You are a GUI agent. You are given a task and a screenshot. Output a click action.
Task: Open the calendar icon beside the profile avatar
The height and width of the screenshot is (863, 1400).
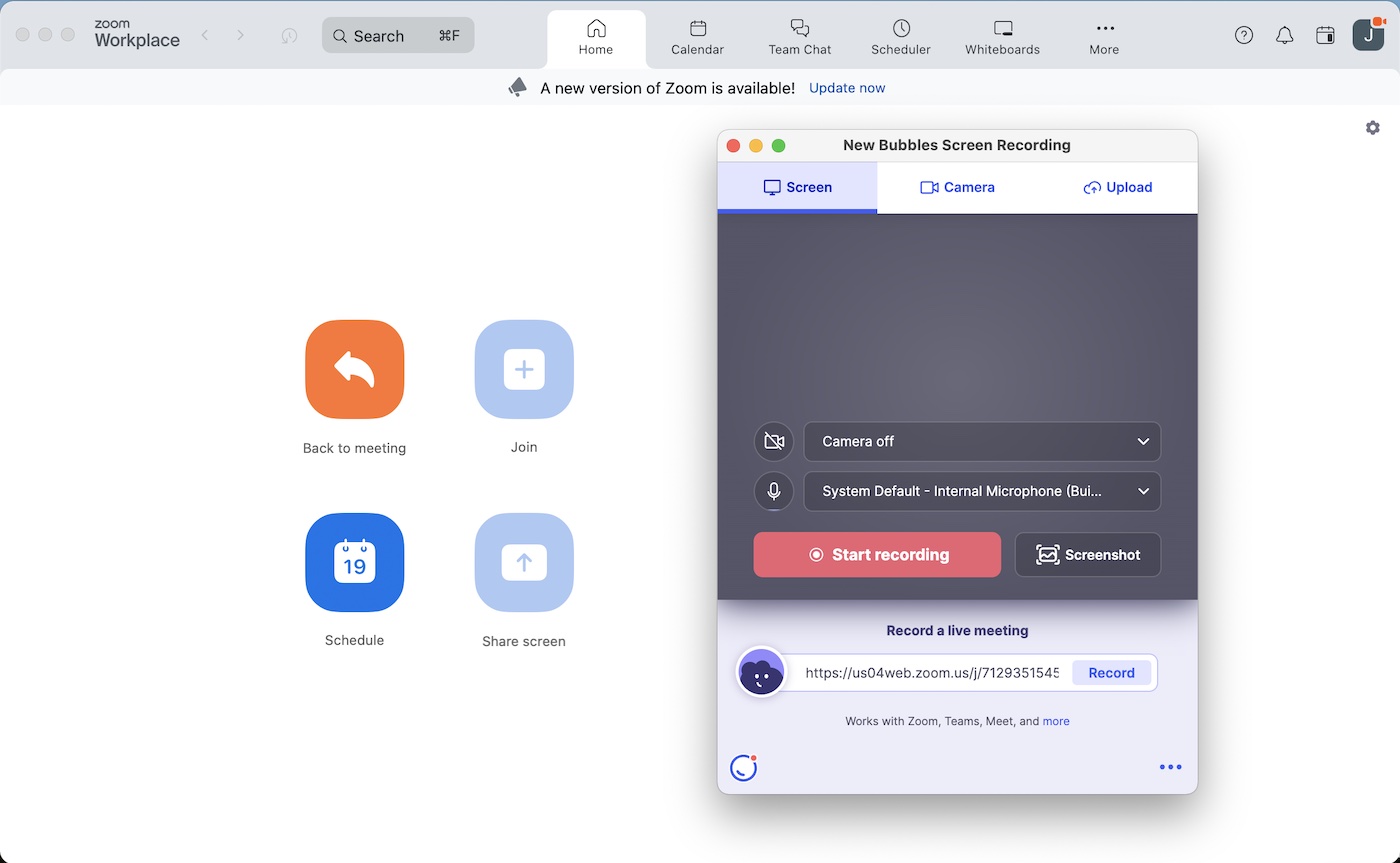point(1325,35)
